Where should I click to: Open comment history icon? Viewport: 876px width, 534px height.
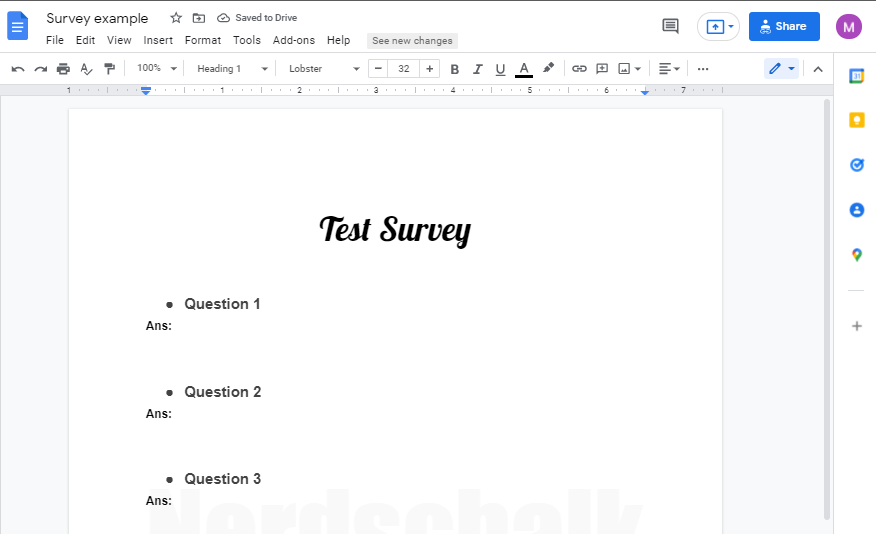[670, 27]
